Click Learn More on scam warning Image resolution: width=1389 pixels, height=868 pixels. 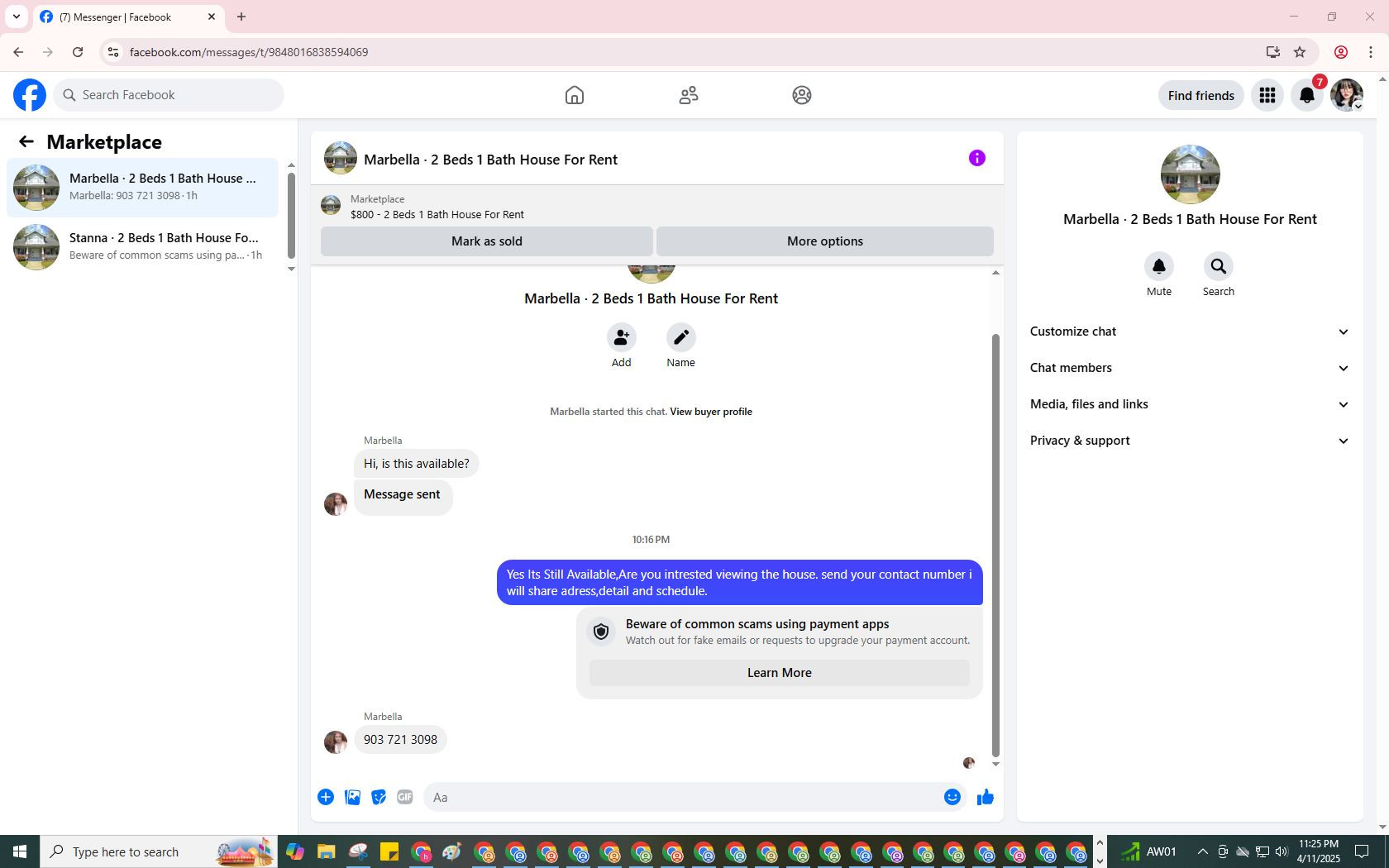pos(780,673)
